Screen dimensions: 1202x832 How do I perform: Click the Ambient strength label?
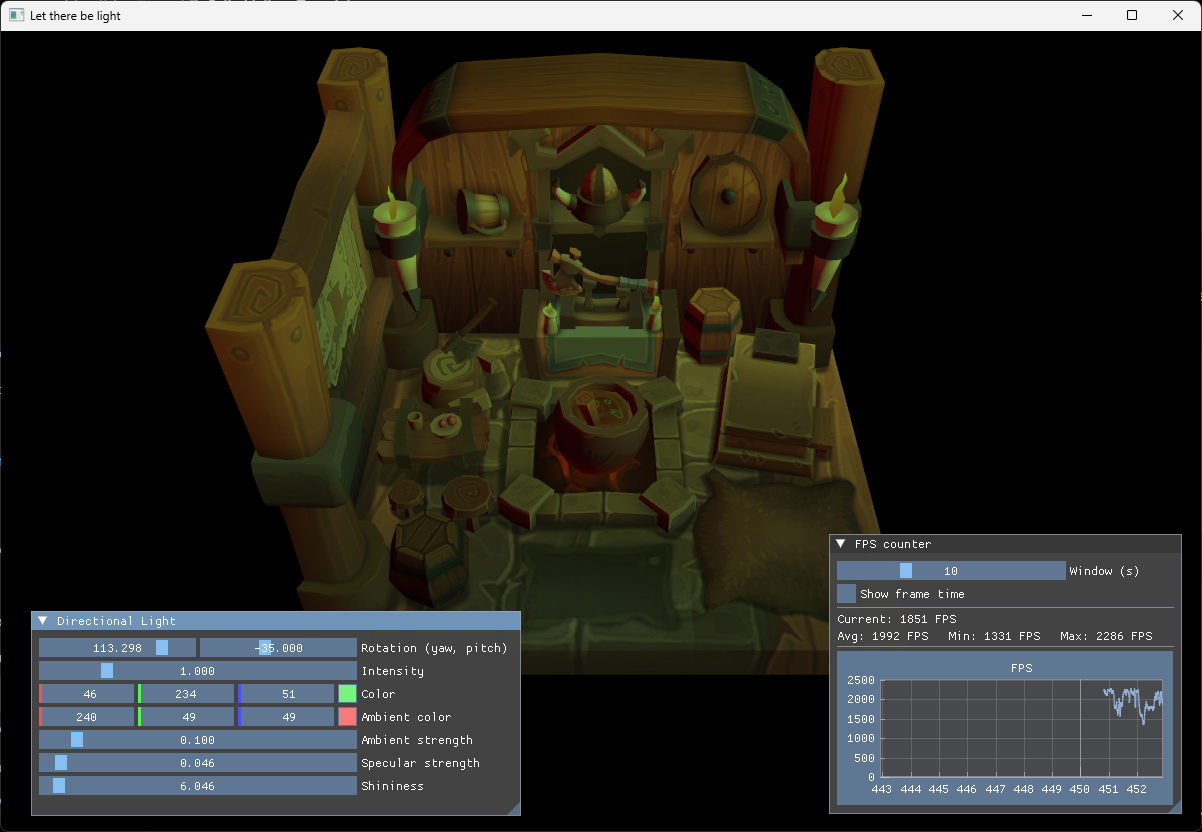(417, 740)
